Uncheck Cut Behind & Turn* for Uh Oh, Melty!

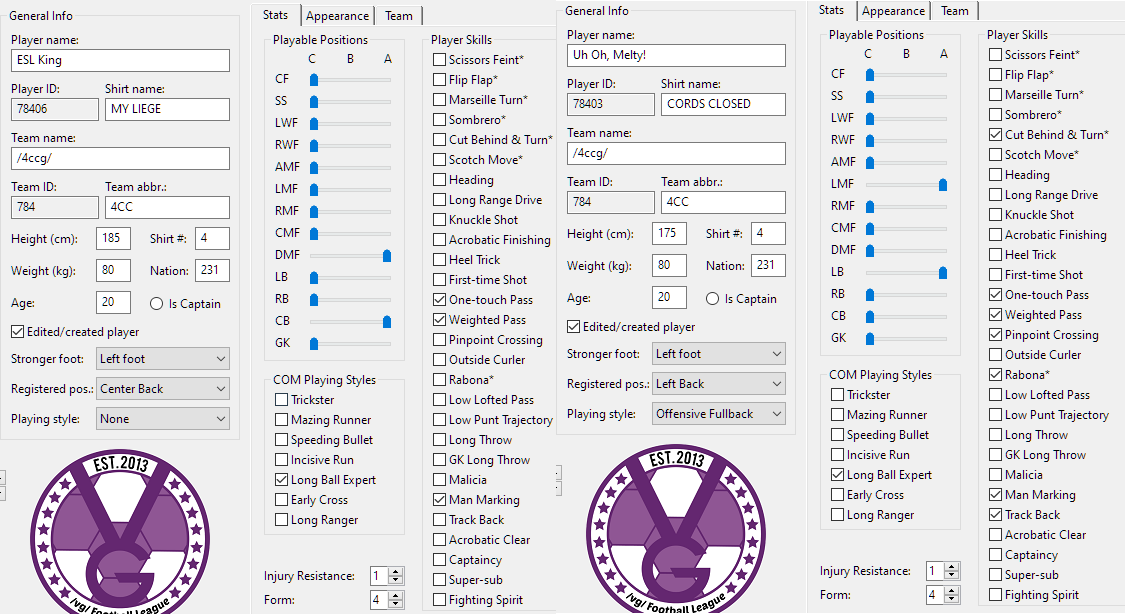[996, 134]
